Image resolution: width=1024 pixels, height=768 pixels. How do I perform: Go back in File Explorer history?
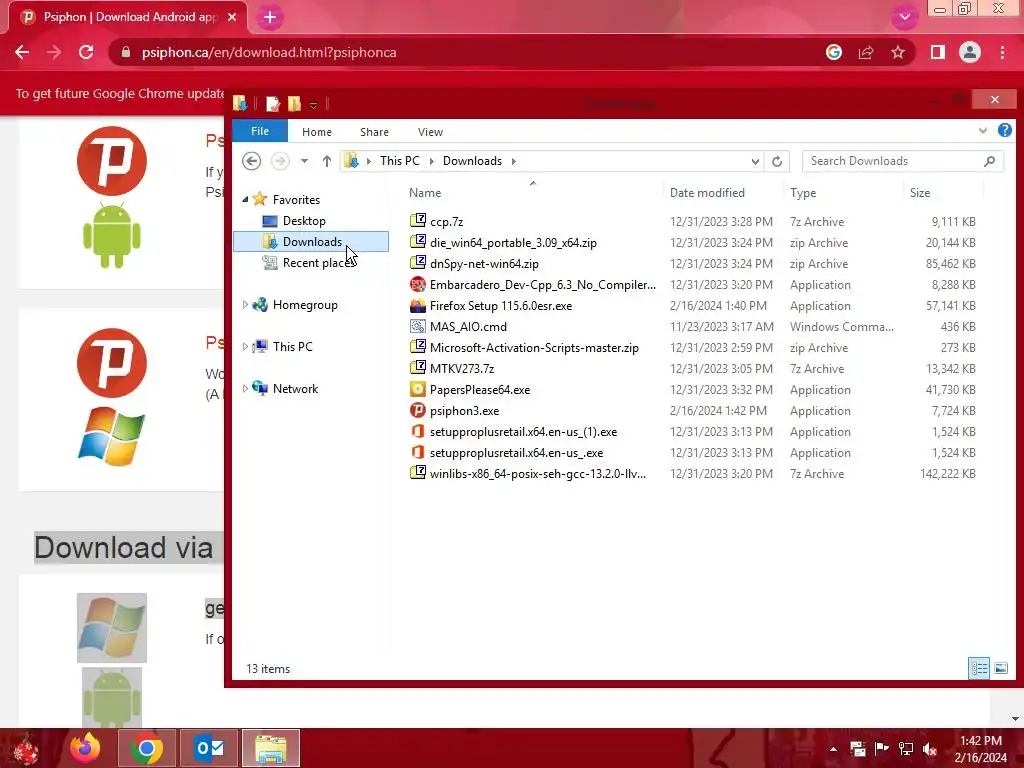click(x=251, y=161)
